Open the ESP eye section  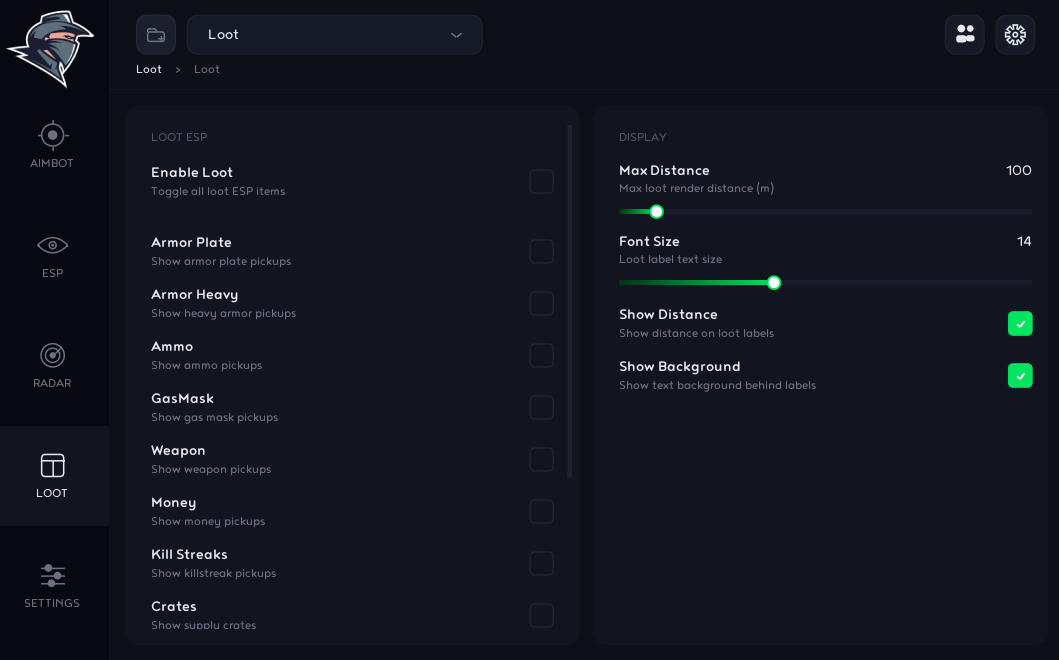tap(52, 245)
